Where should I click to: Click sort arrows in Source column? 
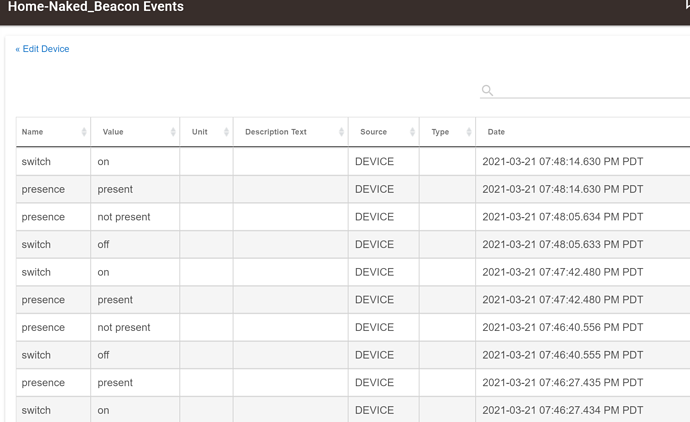tap(412, 132)
